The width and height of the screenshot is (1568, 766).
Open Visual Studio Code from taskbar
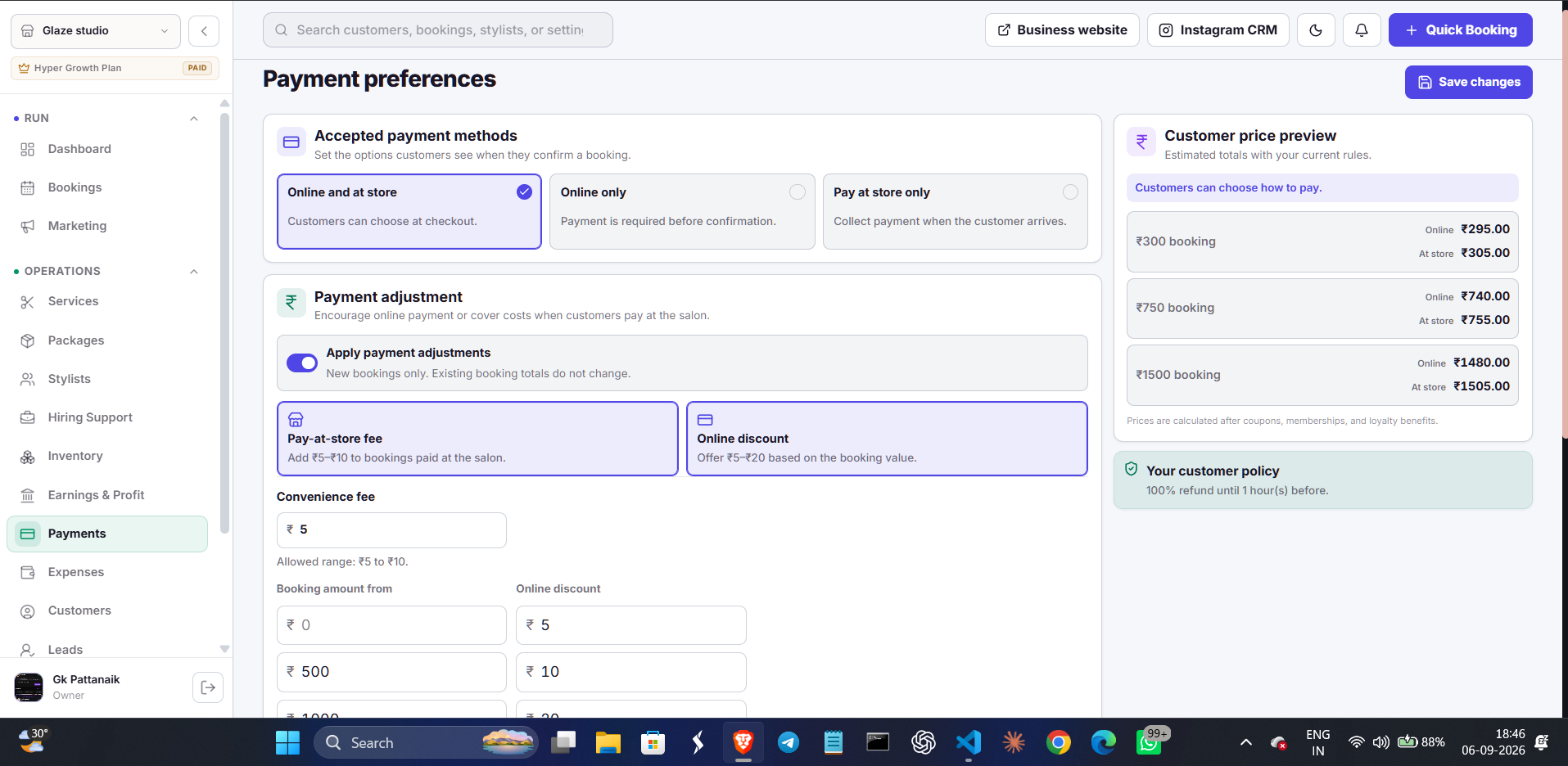tap(969, 743)
